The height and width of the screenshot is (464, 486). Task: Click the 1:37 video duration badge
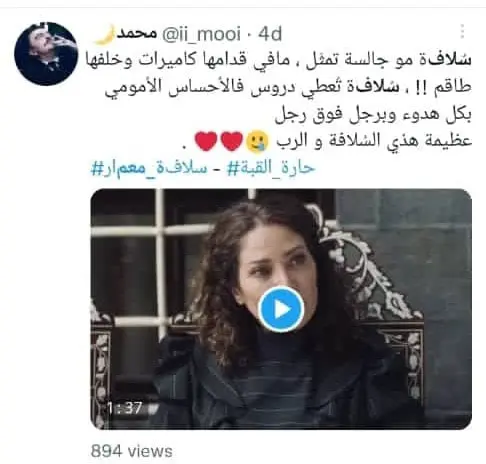tap(126, 408)
